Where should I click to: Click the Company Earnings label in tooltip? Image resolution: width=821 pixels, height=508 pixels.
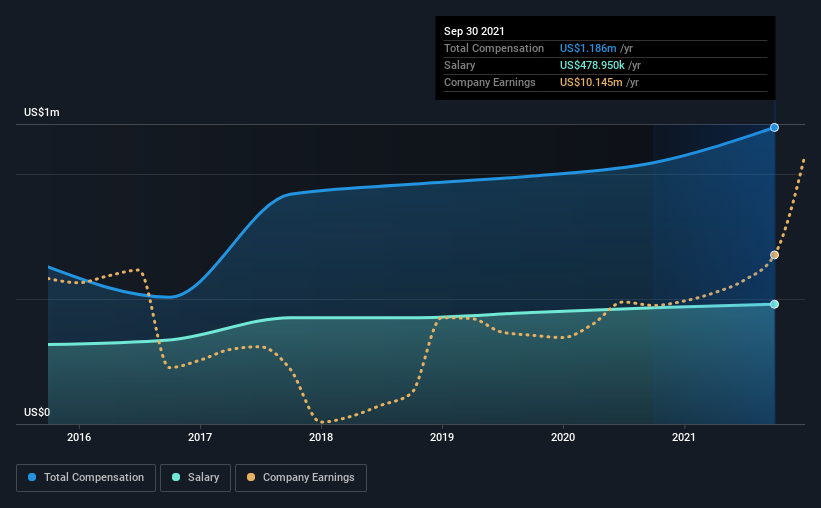[490, 82]
